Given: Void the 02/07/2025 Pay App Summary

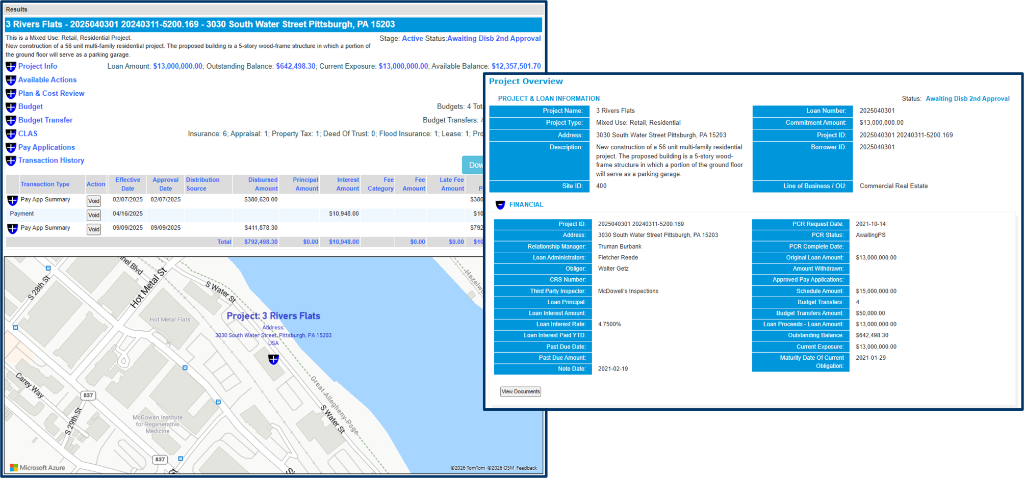Looking at the screenshot, I should coord(94,200).
